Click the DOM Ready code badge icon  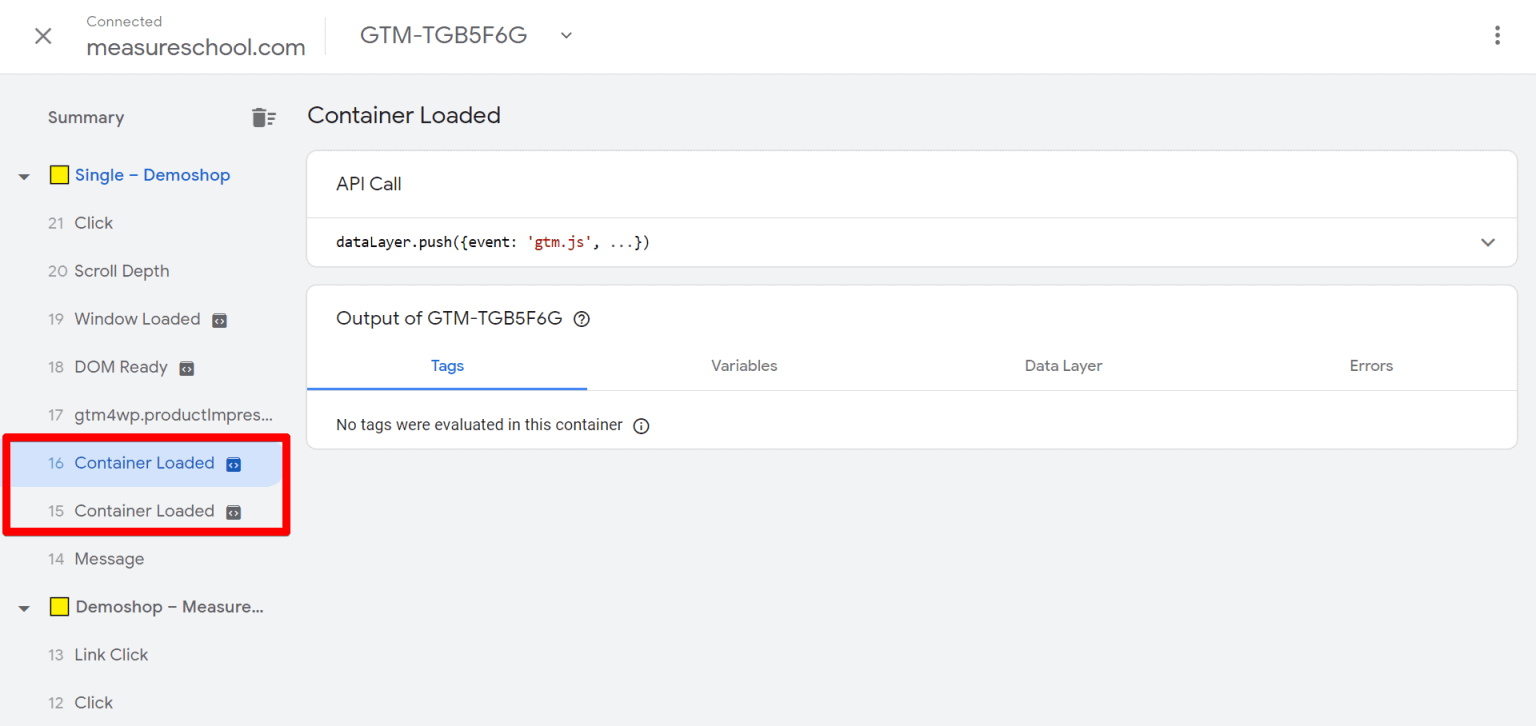(186, 368)
